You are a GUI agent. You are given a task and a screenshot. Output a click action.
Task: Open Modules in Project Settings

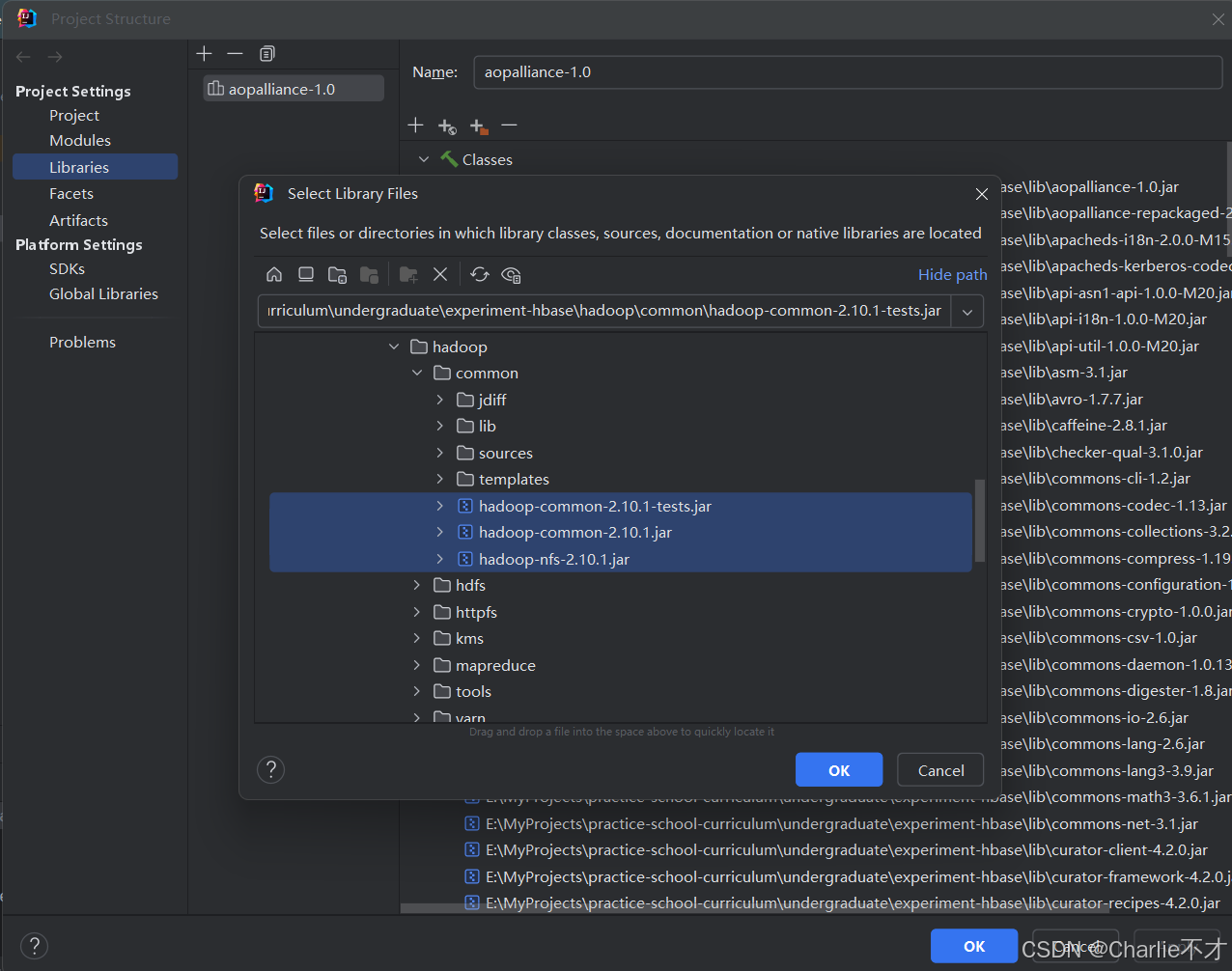[x=80, y=141]
